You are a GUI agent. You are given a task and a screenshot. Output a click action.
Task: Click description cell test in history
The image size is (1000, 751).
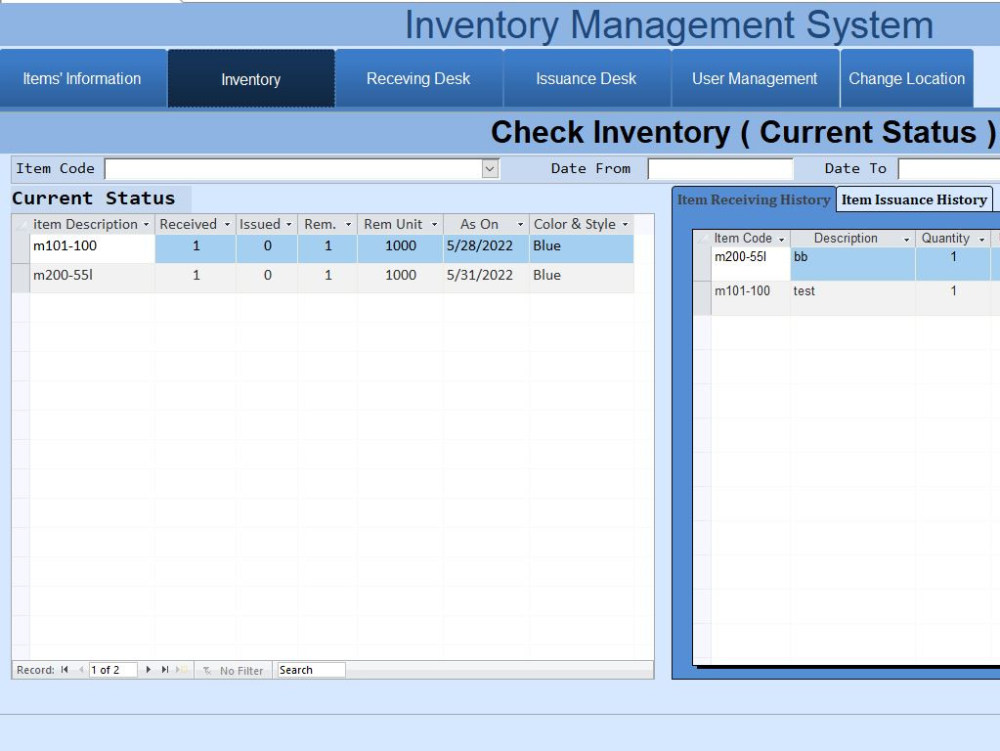pos(853,298)
